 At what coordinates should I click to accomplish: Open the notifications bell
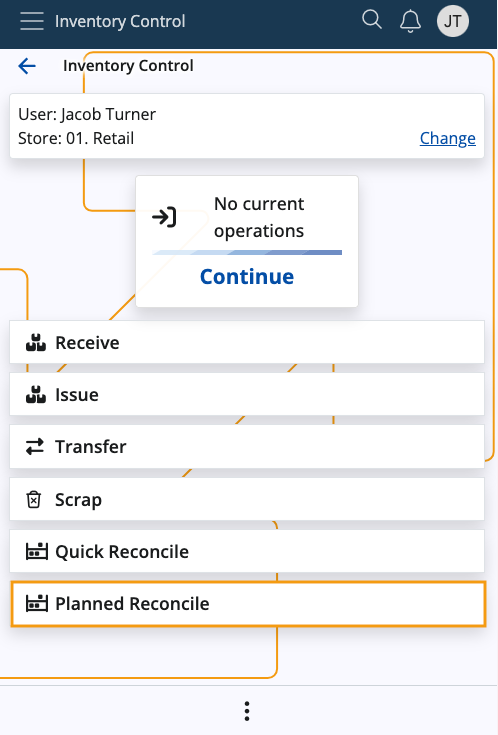(x=410, y=21)
